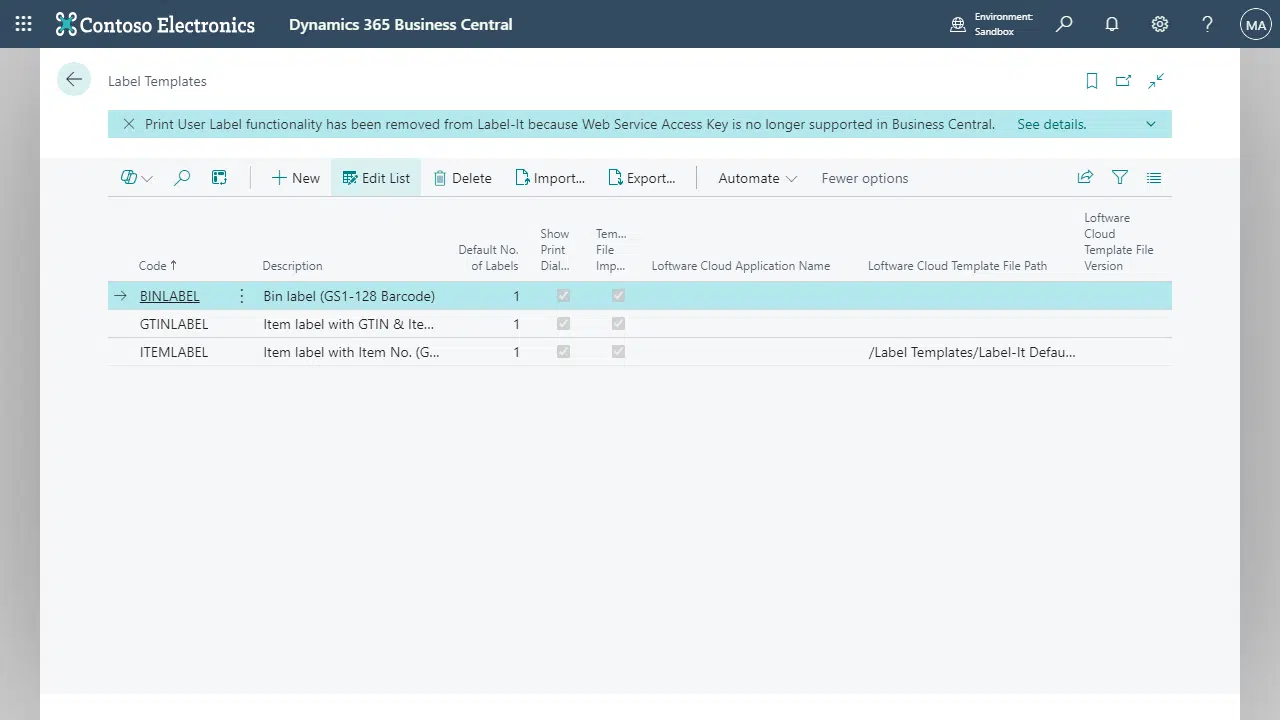Open the See details link
This screenshot has height=720, width=1280.
click(x=1050, y=124)
